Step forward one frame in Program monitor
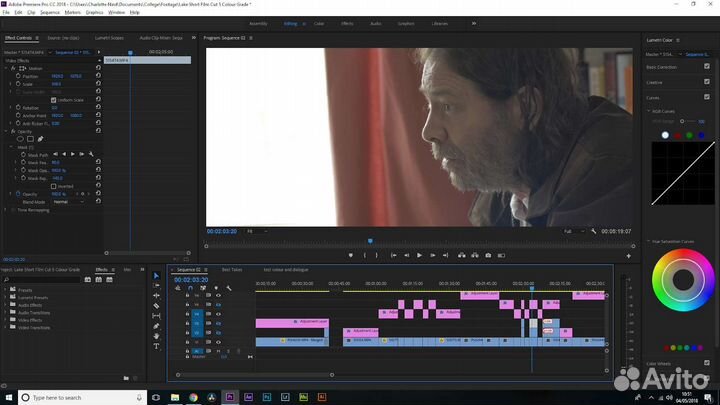 433,255
